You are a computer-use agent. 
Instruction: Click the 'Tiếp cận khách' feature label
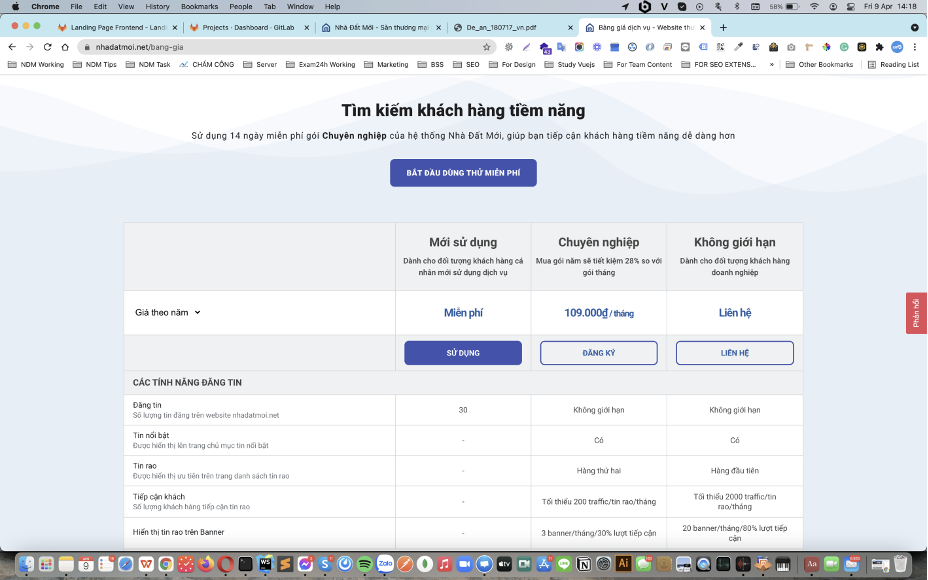pos(159,497)
